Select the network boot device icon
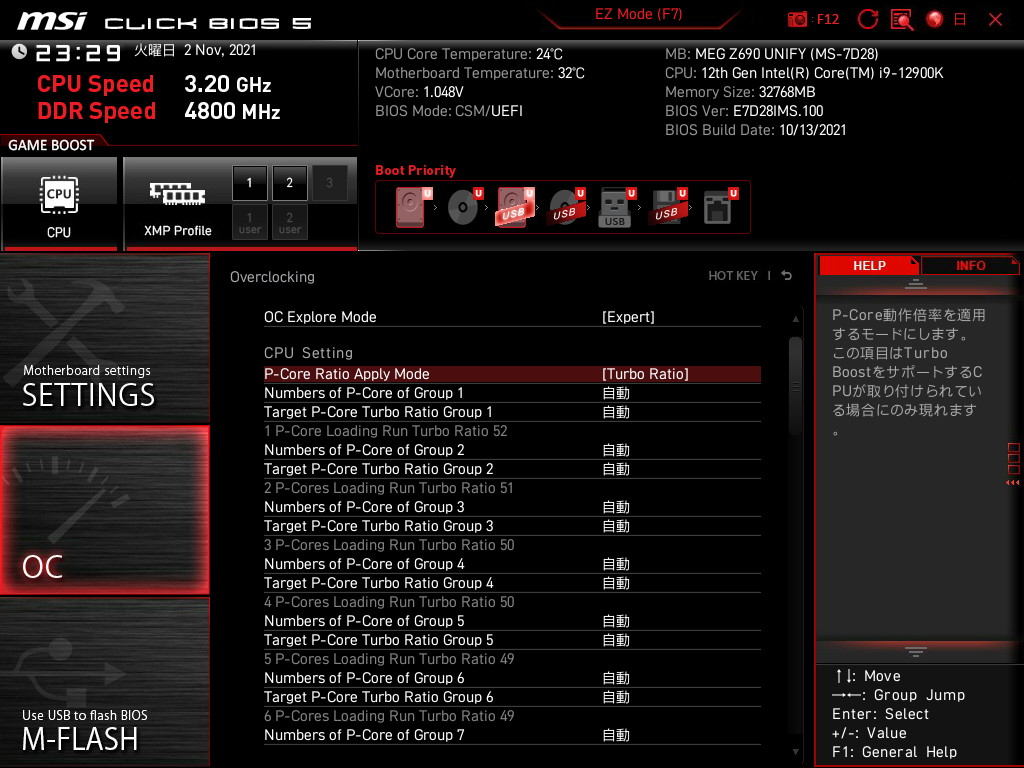The height and width of the screenshot is (768, 1024). pos(719,207)
